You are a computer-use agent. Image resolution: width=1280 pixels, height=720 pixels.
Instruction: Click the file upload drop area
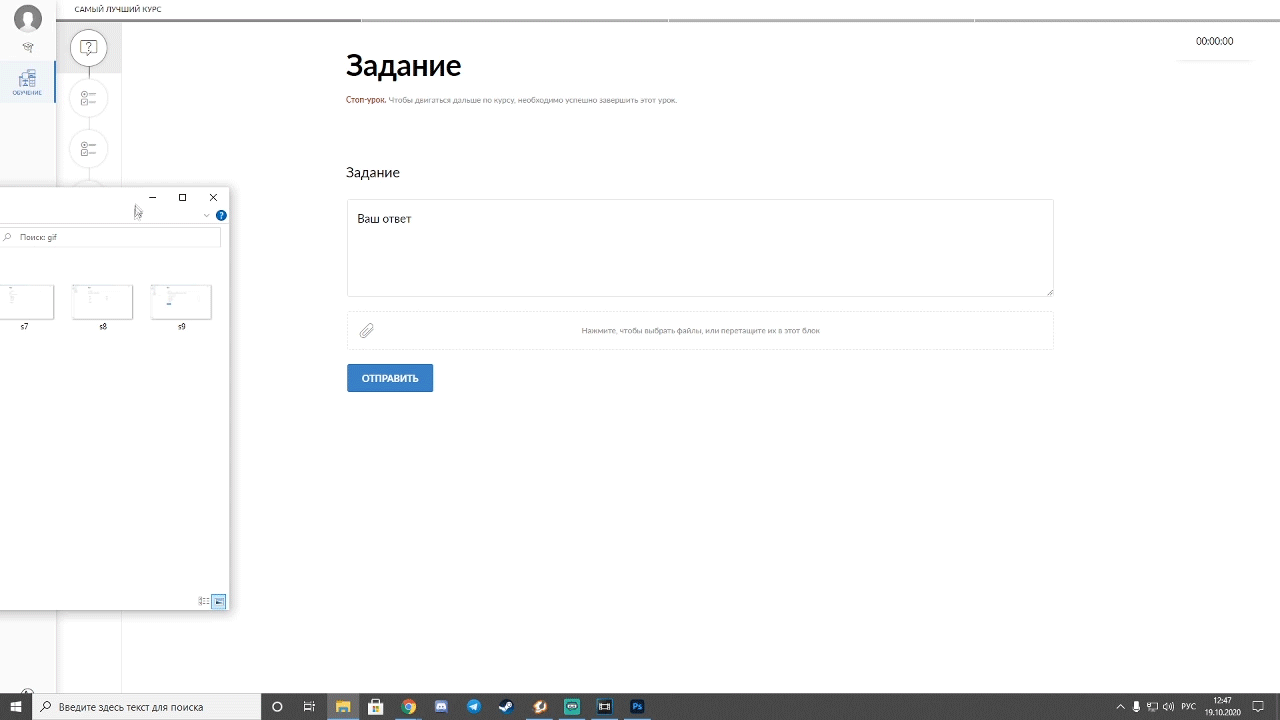tap(700, 330)
